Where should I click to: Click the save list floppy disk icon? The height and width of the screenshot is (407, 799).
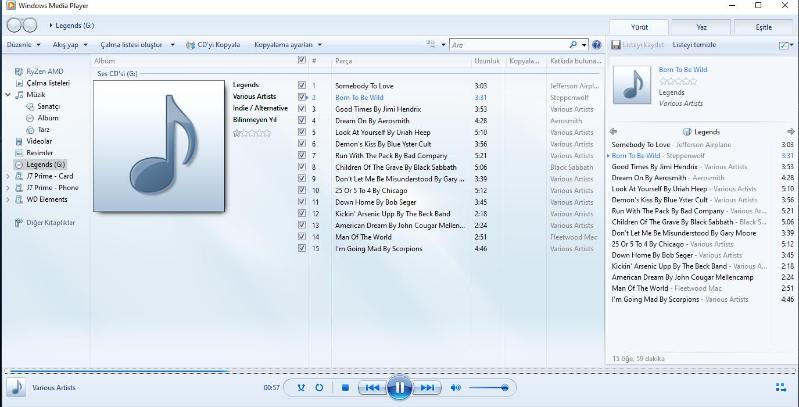[616, 45]
